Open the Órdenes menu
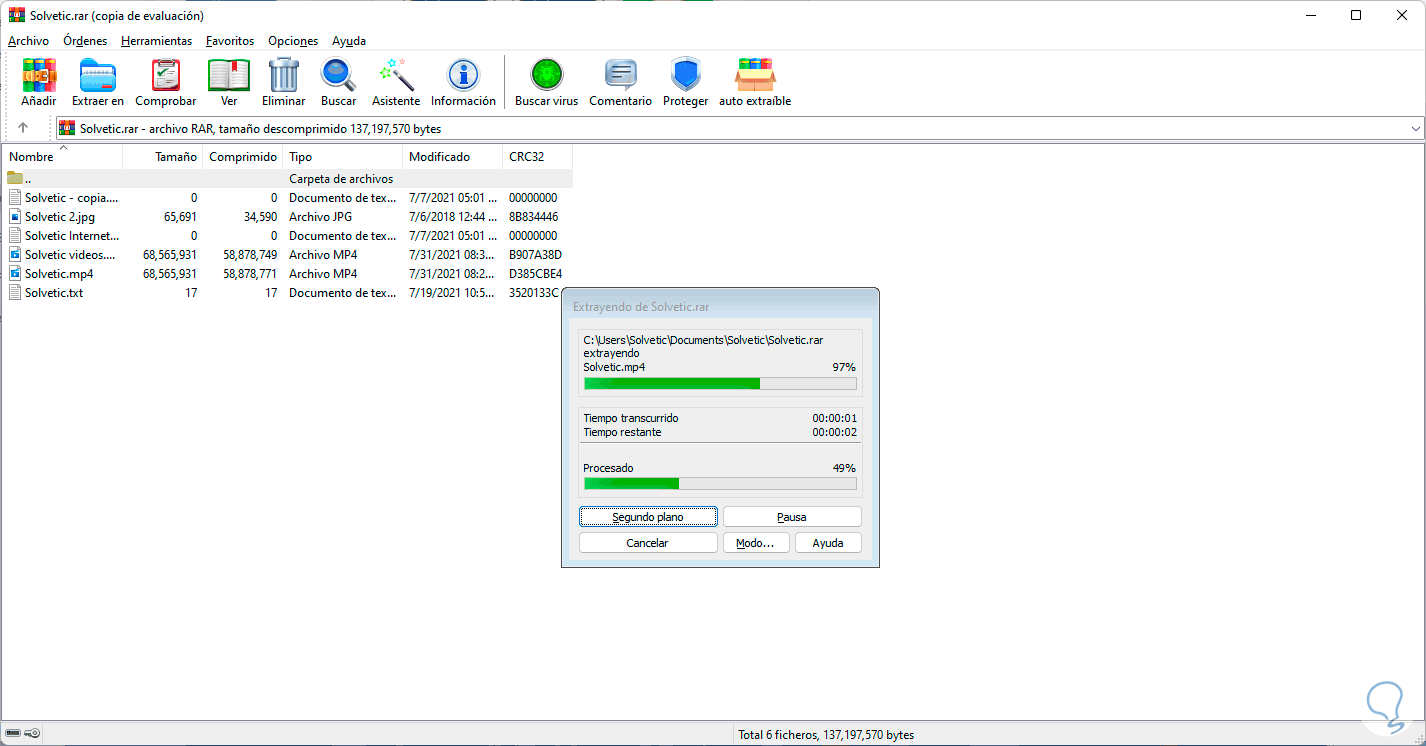The height and width of the screenshot is (746, 1426). 85,41
